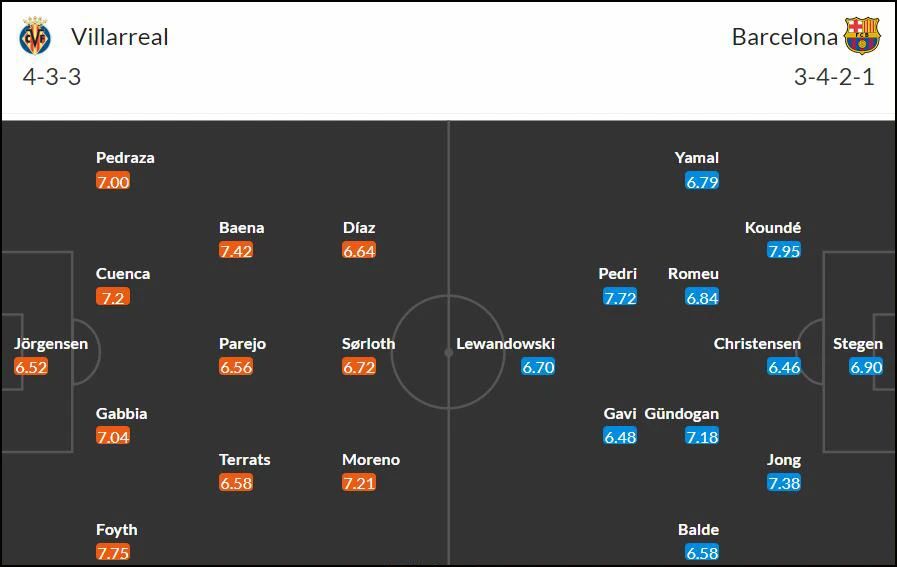Click the Villarreal club crest icon
This screenshot has height=567, width=897.
click(x=35, y=36)
